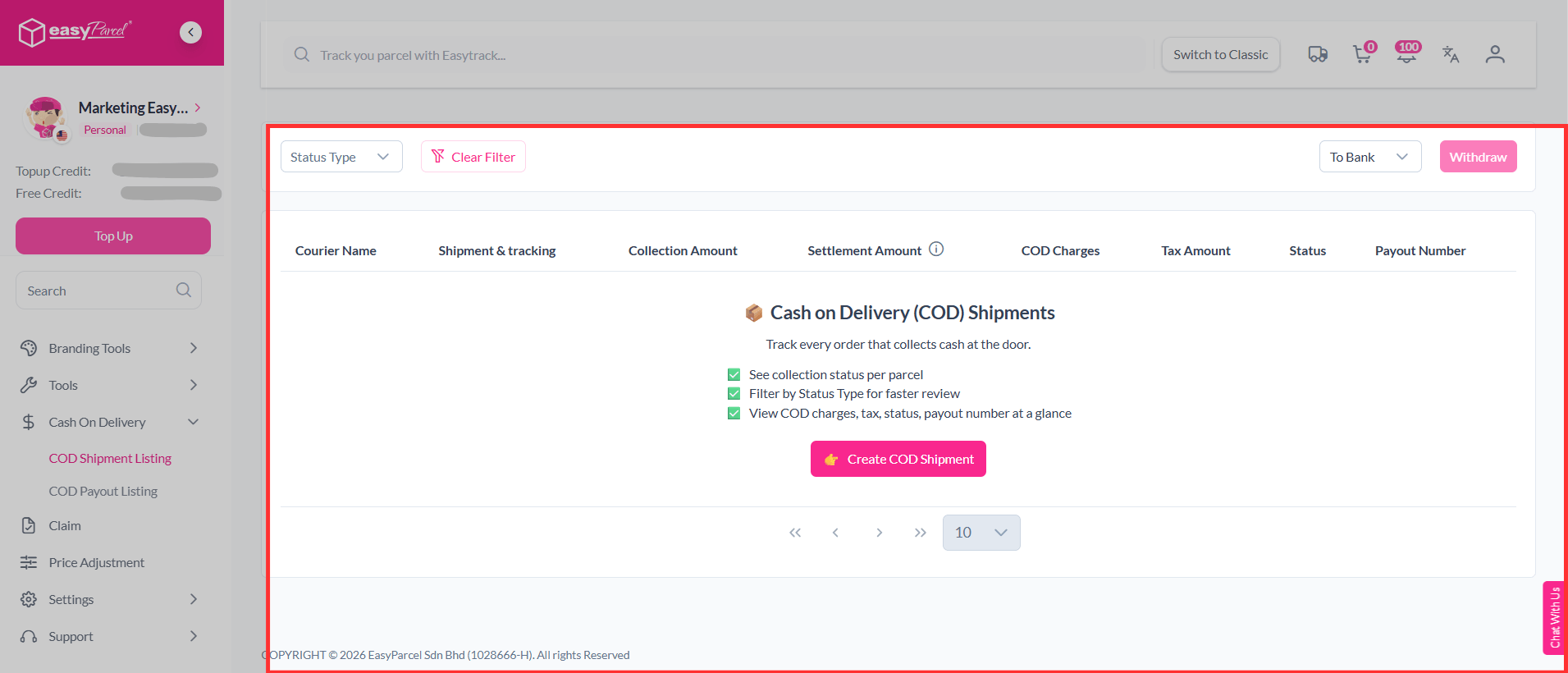Open the user profile icon

click(x=1495, y=55)
